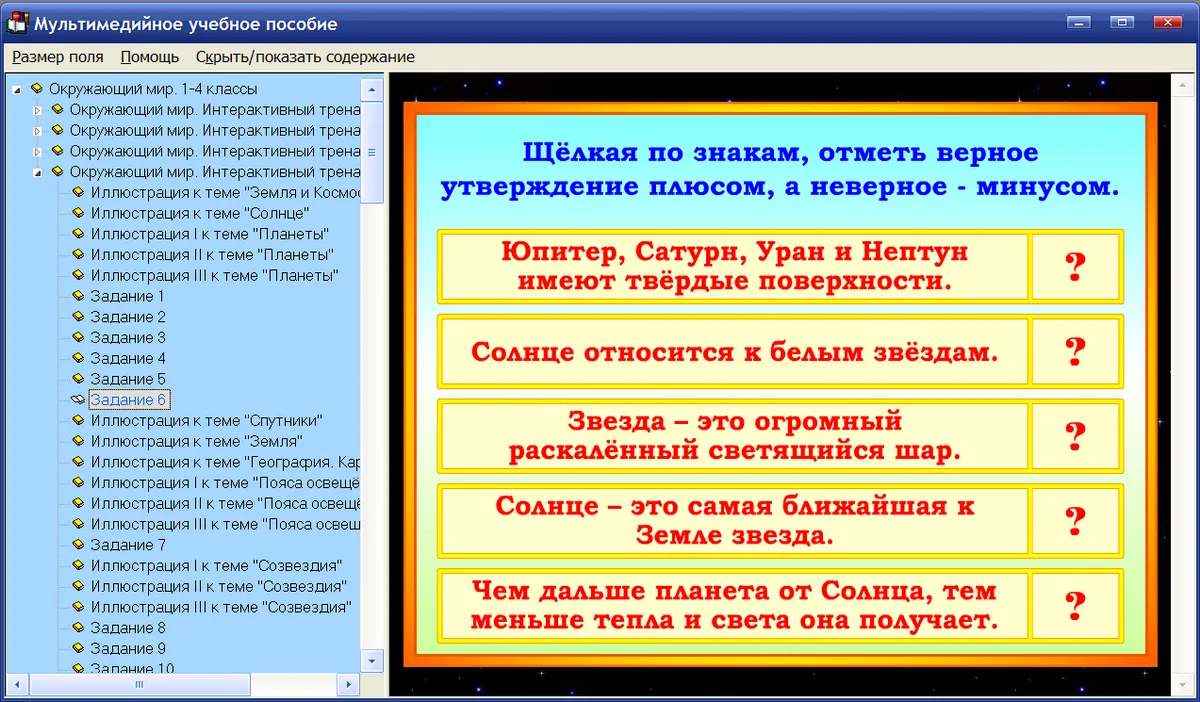Select Задание 8 in the tree

pos(127,628)
